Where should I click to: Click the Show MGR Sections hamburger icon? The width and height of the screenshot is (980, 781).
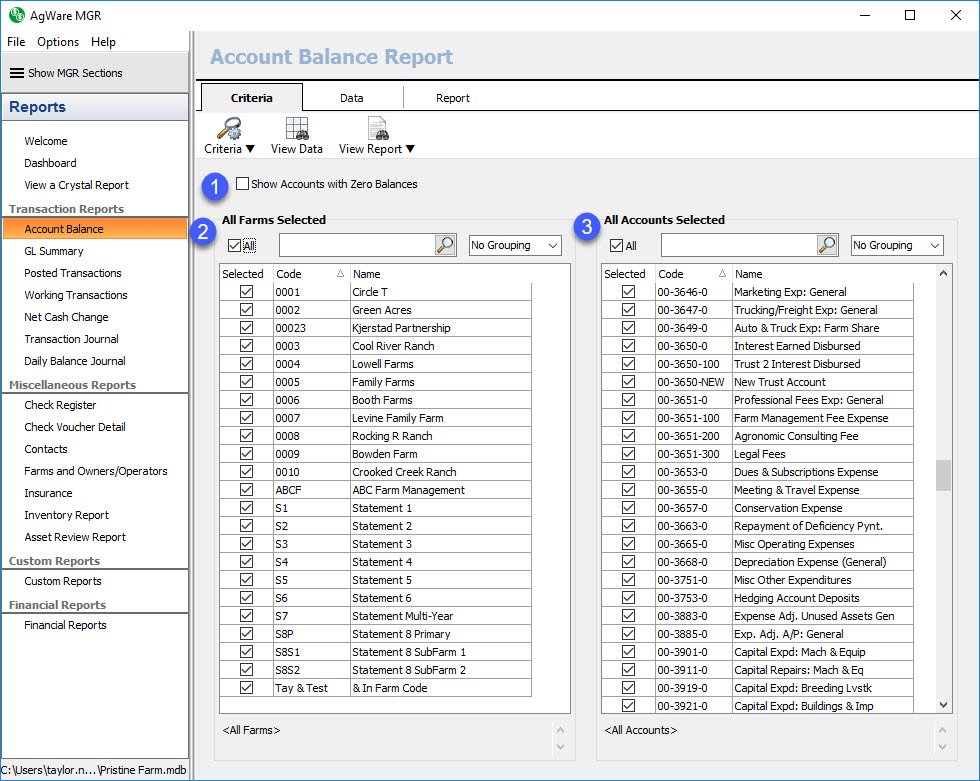pyautogui.click(x=17, y=73)
